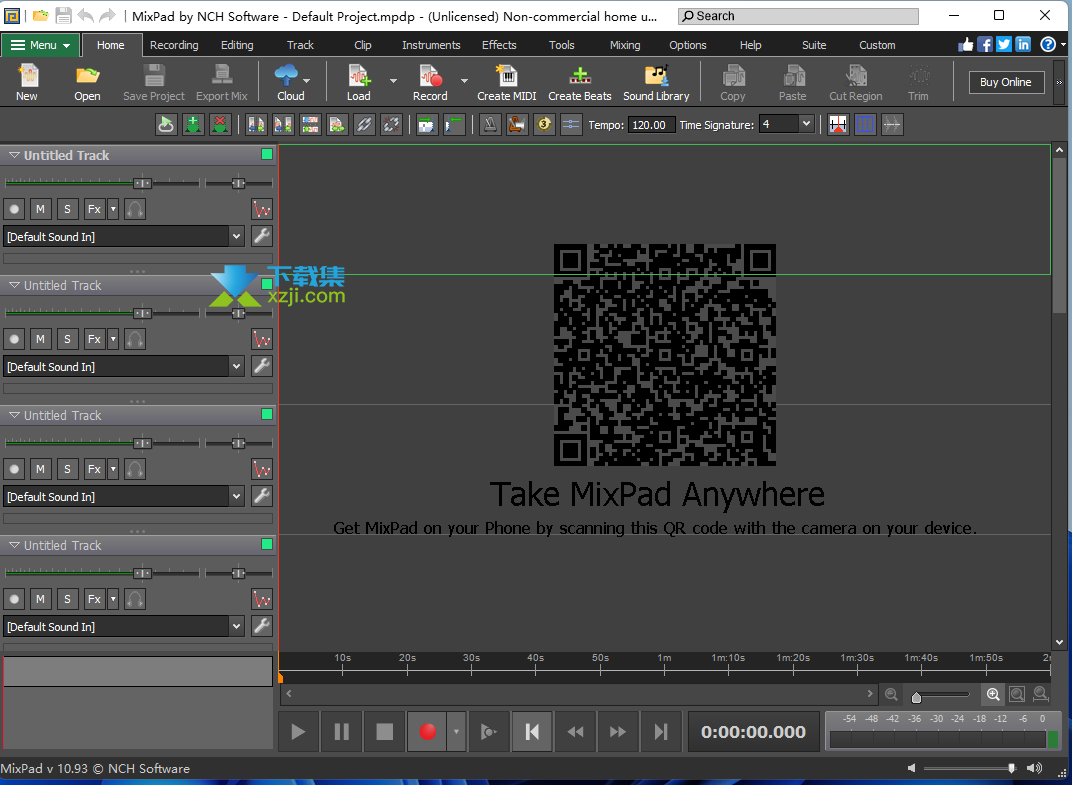The image size is (1072, 785).
Task: Open the Instruments tab
Action: point(431,45)
